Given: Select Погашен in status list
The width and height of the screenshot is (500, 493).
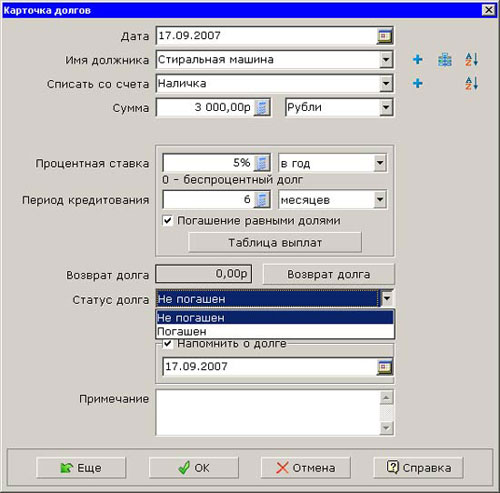Looking at the screenshot, I should pos(275,331).
